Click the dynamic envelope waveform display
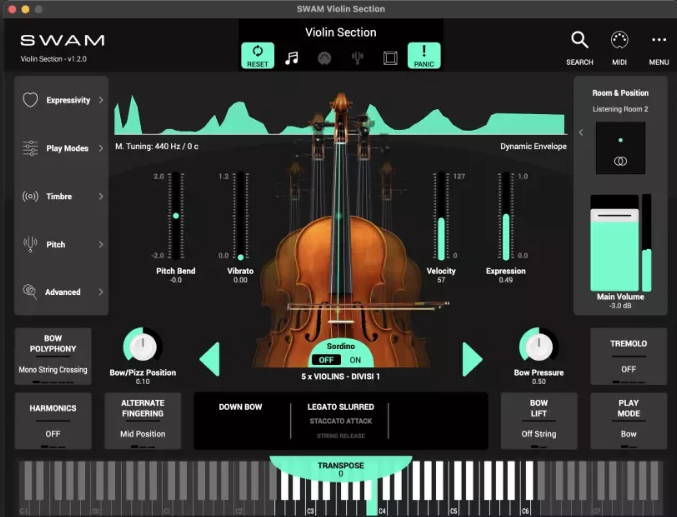Image resolution: width=677 pixels, height=517 pixels. pos(341,114)
